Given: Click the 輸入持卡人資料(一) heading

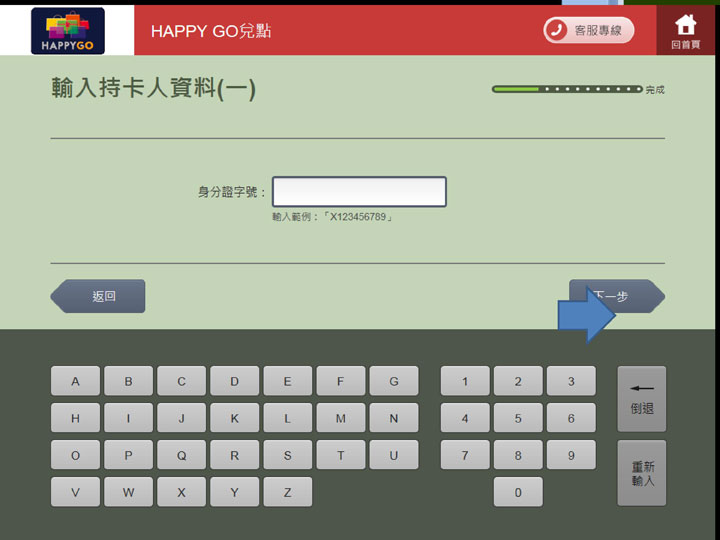Looking at the screenshot, I should point(153,88).
